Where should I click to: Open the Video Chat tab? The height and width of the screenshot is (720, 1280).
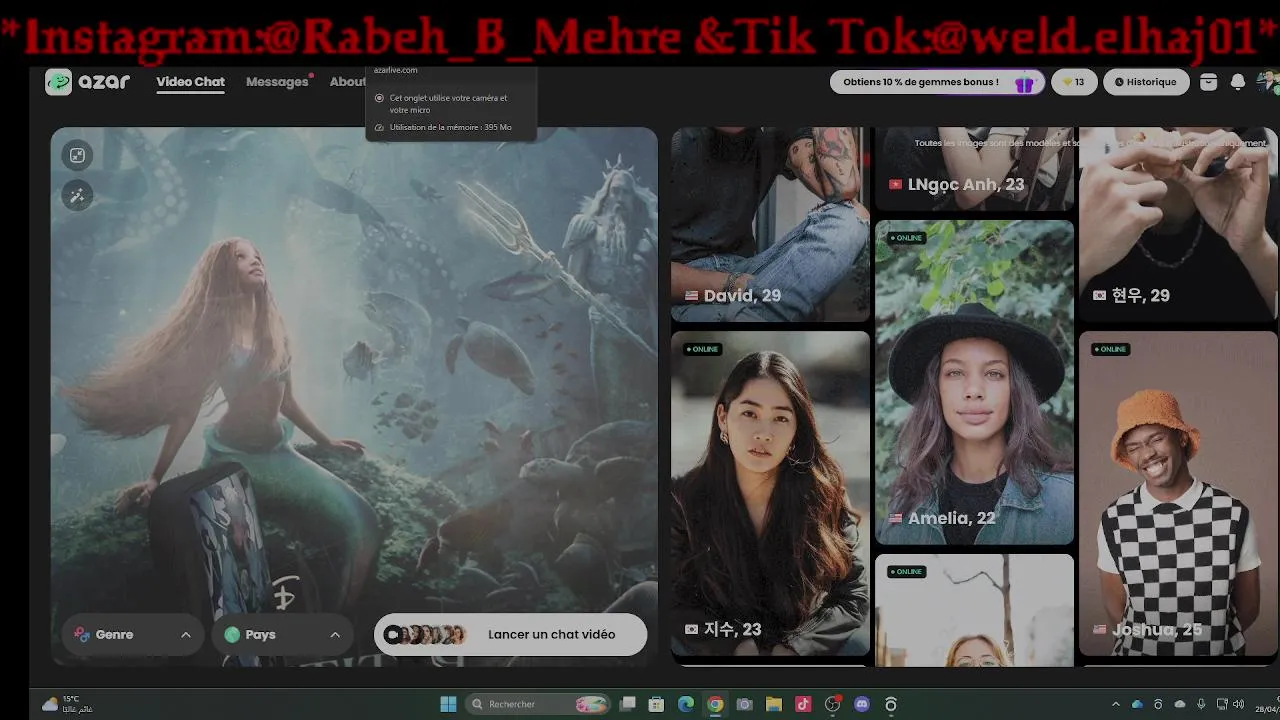pos(190,82)
